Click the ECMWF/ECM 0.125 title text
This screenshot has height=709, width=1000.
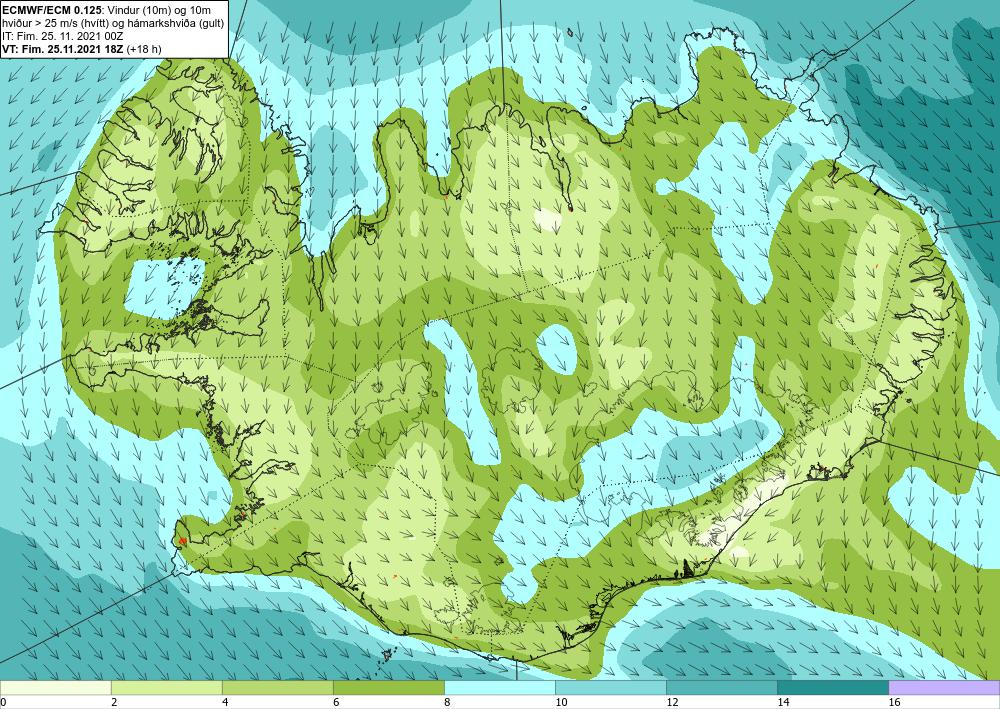pos(54,9)
